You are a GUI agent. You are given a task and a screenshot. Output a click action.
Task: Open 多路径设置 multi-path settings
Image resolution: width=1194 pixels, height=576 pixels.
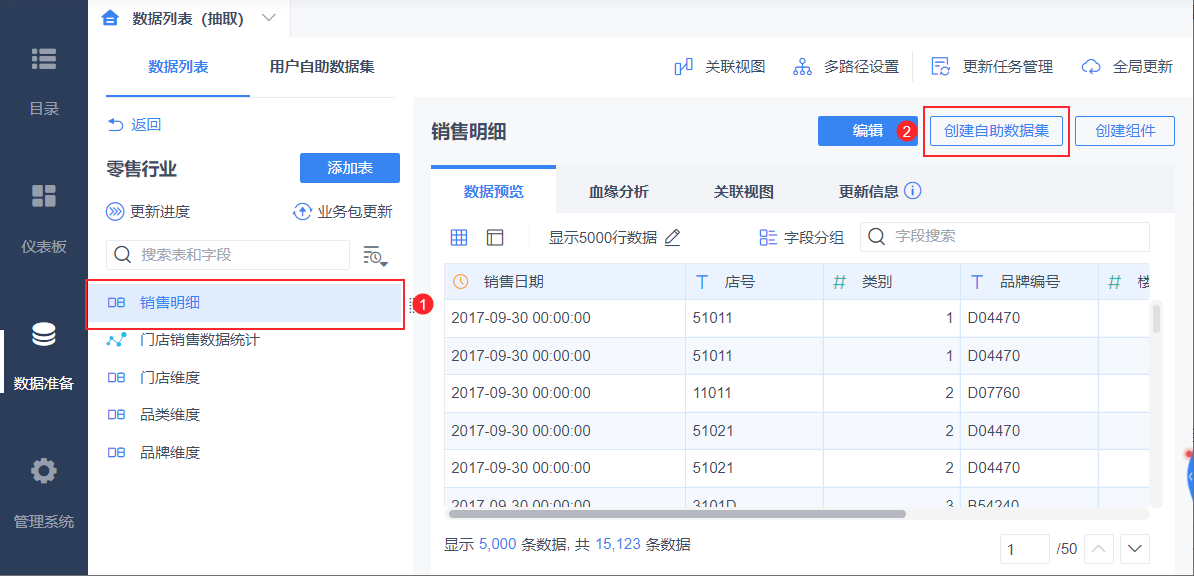(802, 67)
